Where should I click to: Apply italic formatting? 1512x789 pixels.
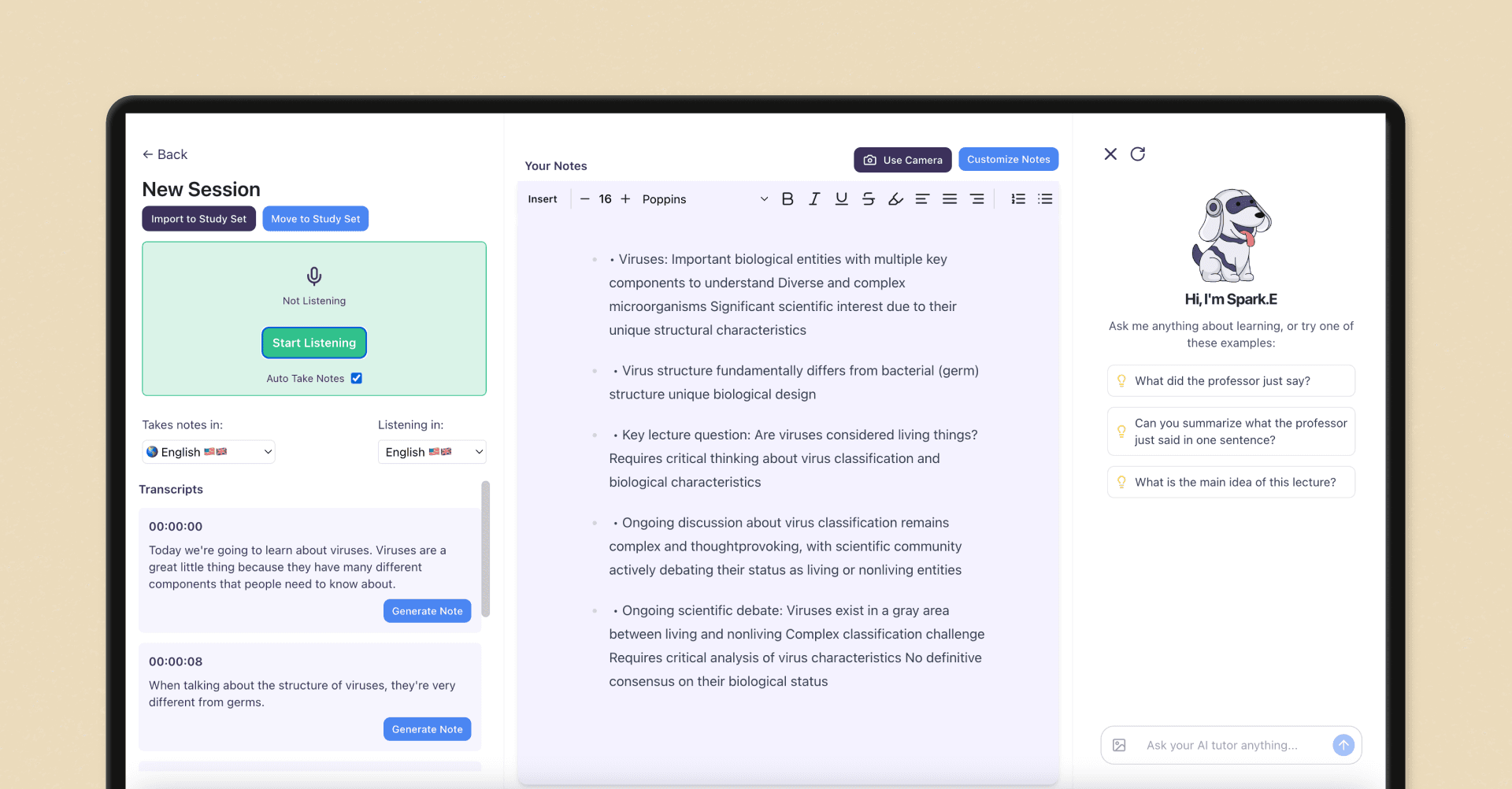coord(814,198)
